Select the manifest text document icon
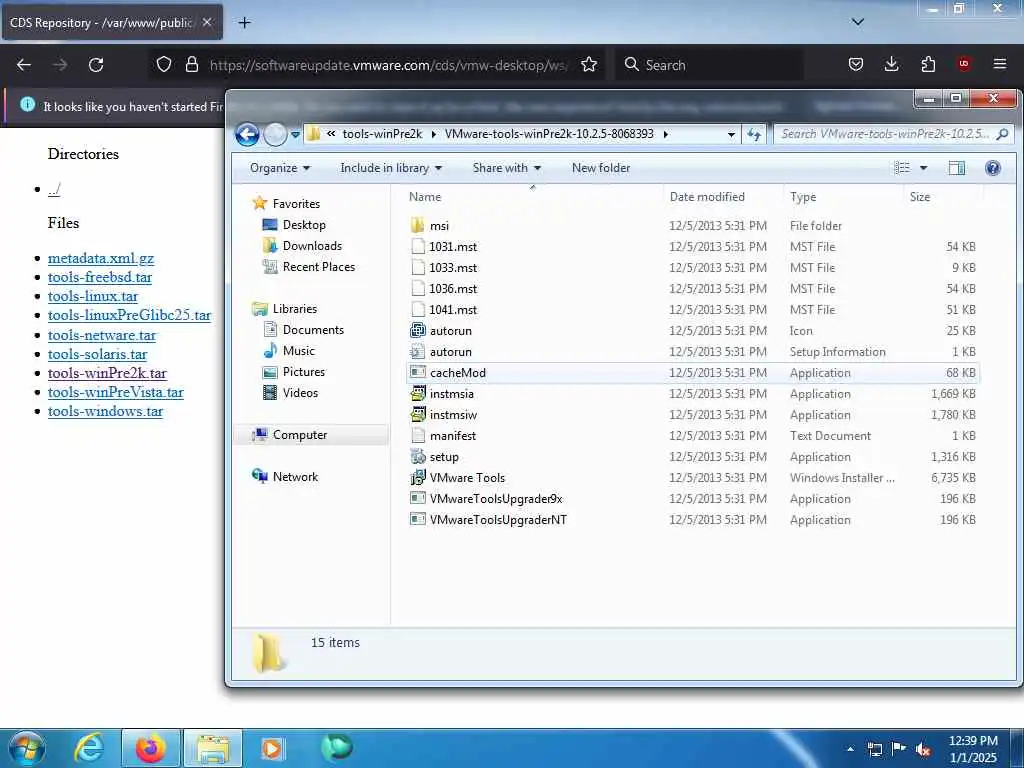 pyautogui.click(x=418, y=435)
